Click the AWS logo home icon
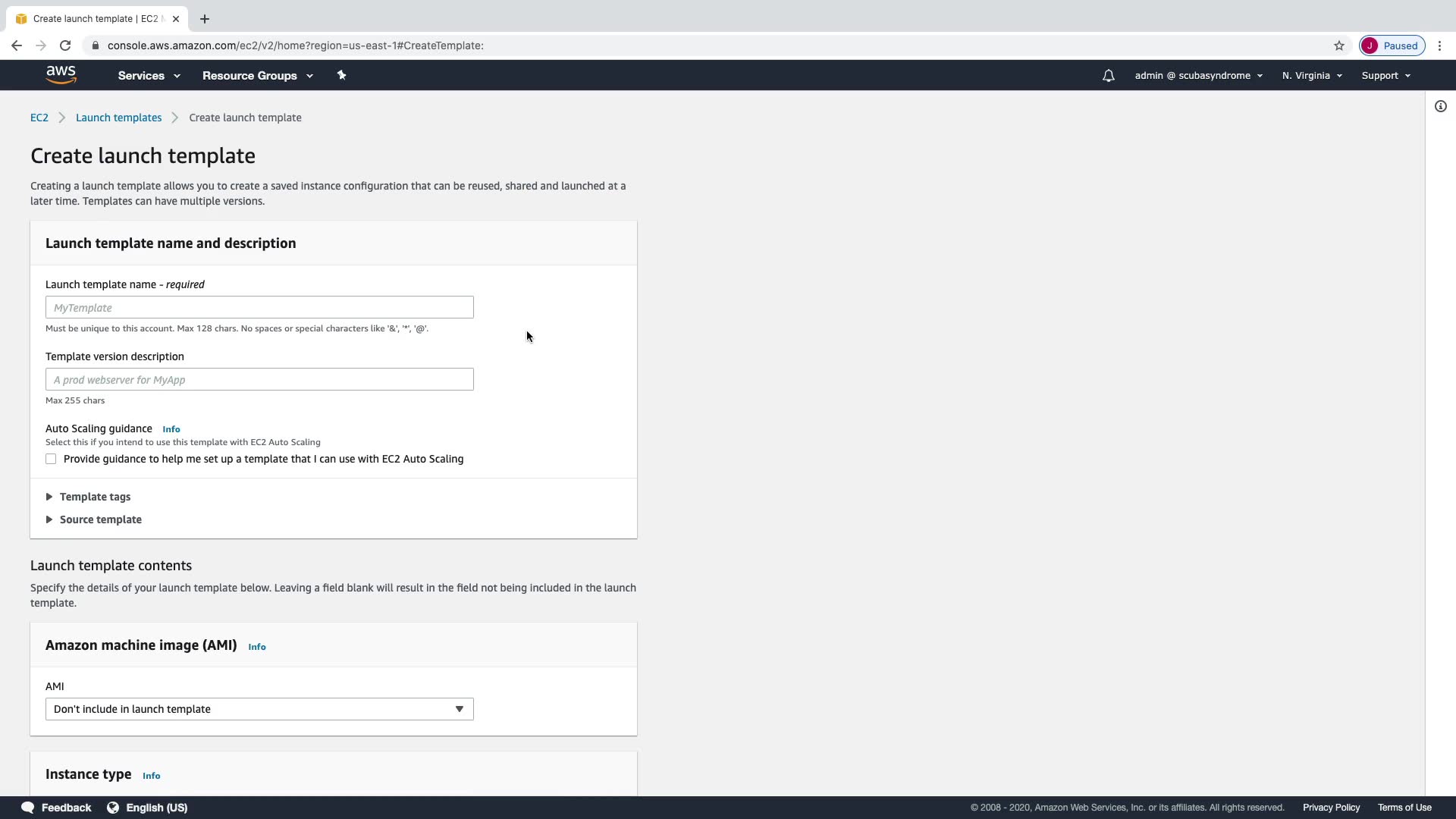 (x=61, y=74)
